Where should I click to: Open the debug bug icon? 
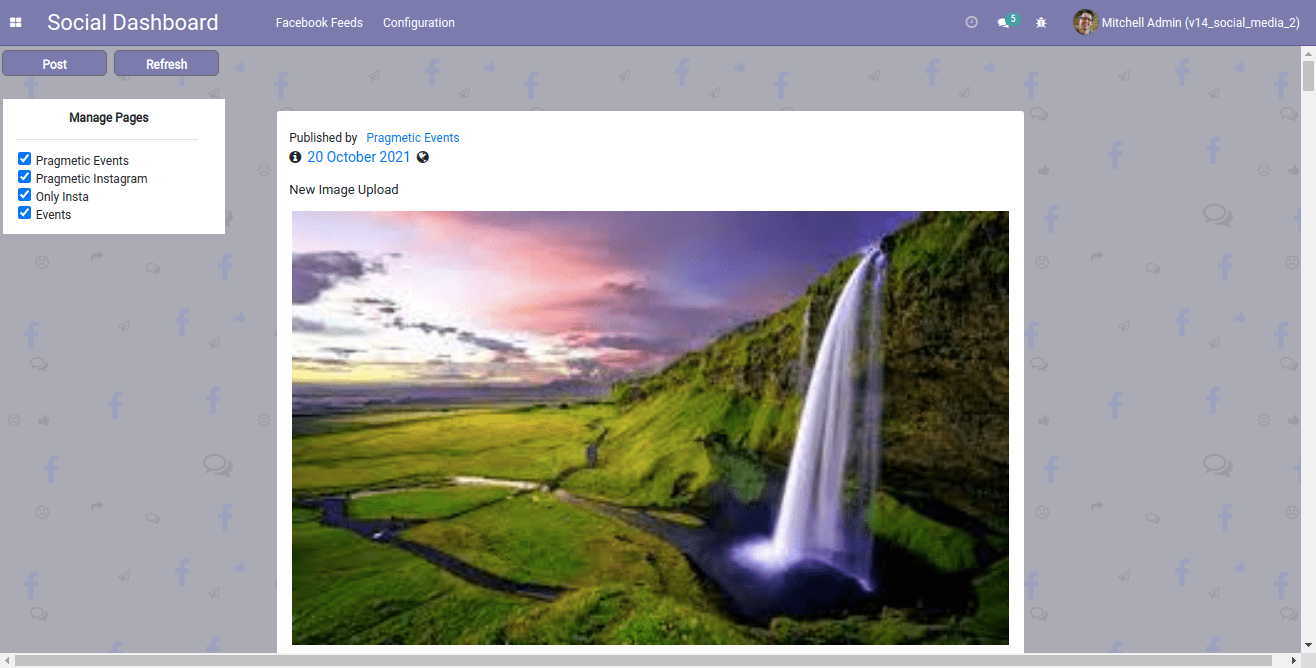pyautogui.click(x=1041, y=22)
